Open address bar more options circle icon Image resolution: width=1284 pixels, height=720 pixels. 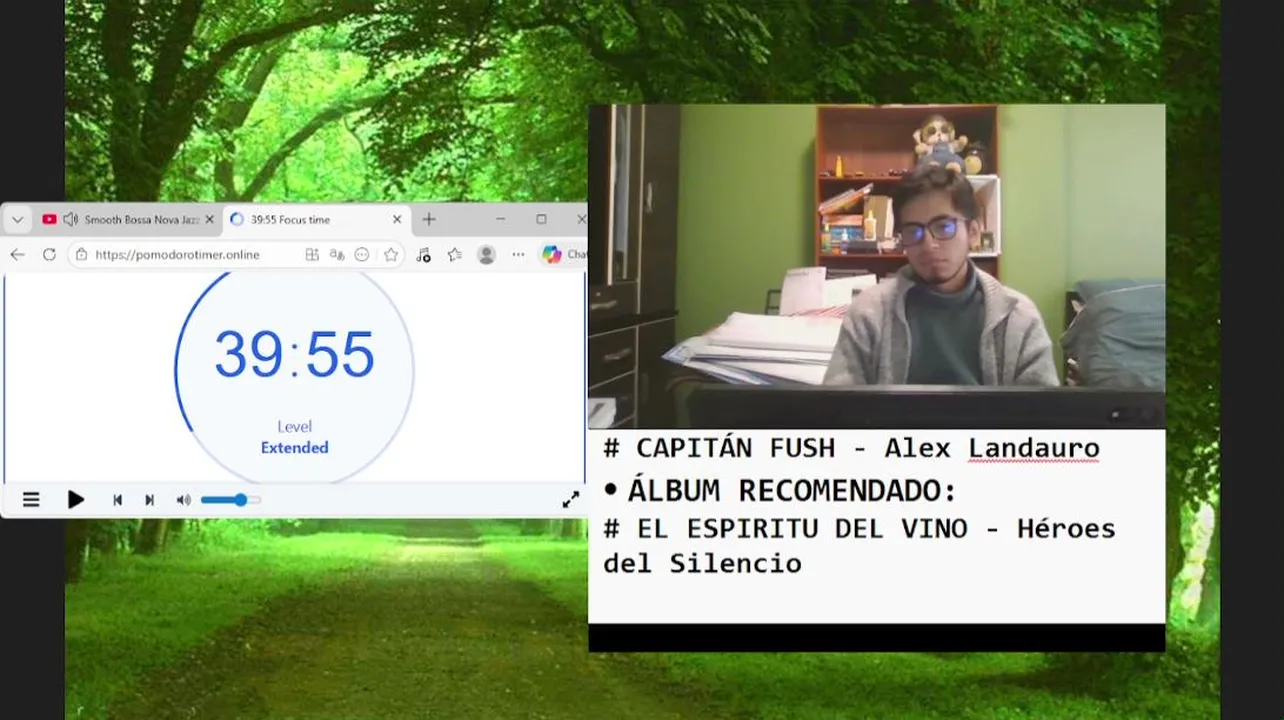pos(362,255)
